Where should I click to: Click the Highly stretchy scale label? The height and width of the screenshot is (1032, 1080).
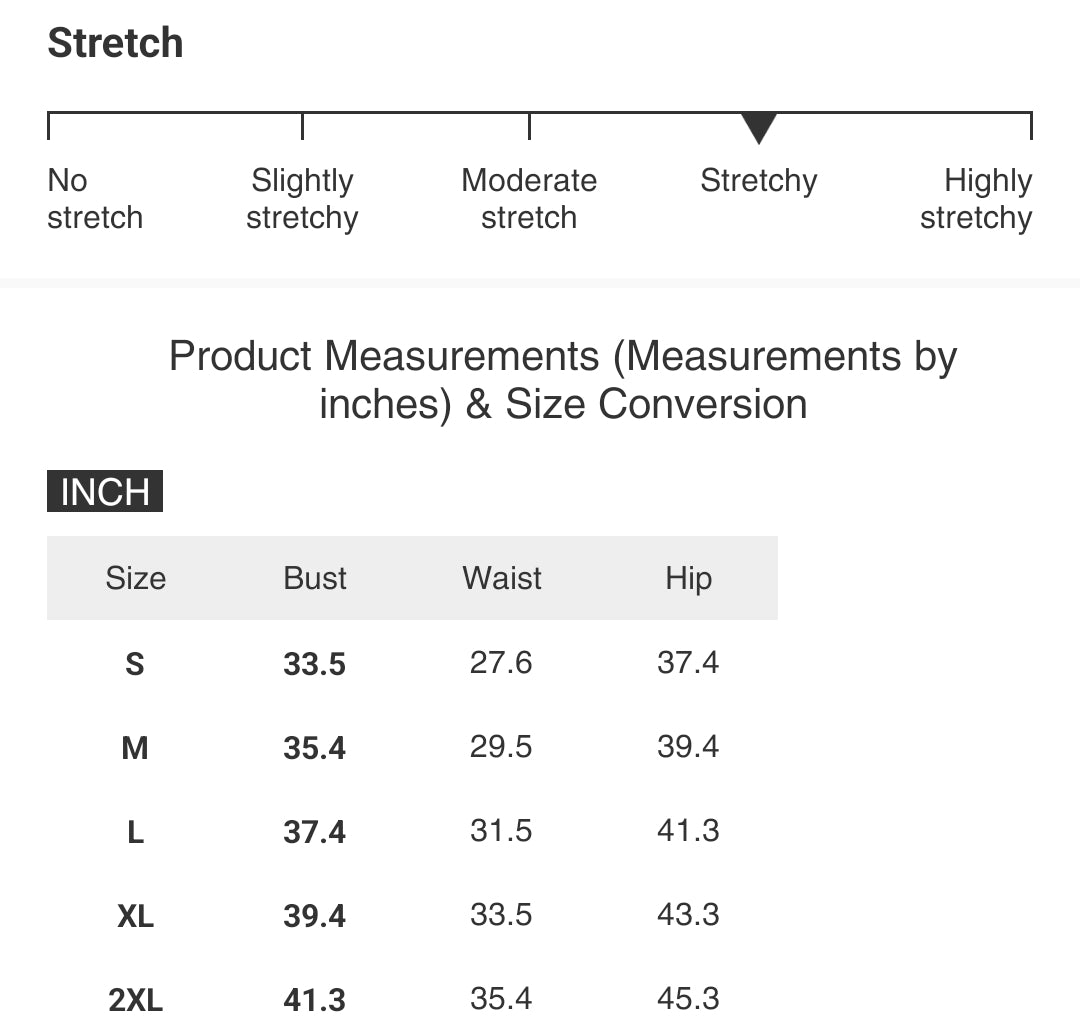coord(976,199)
